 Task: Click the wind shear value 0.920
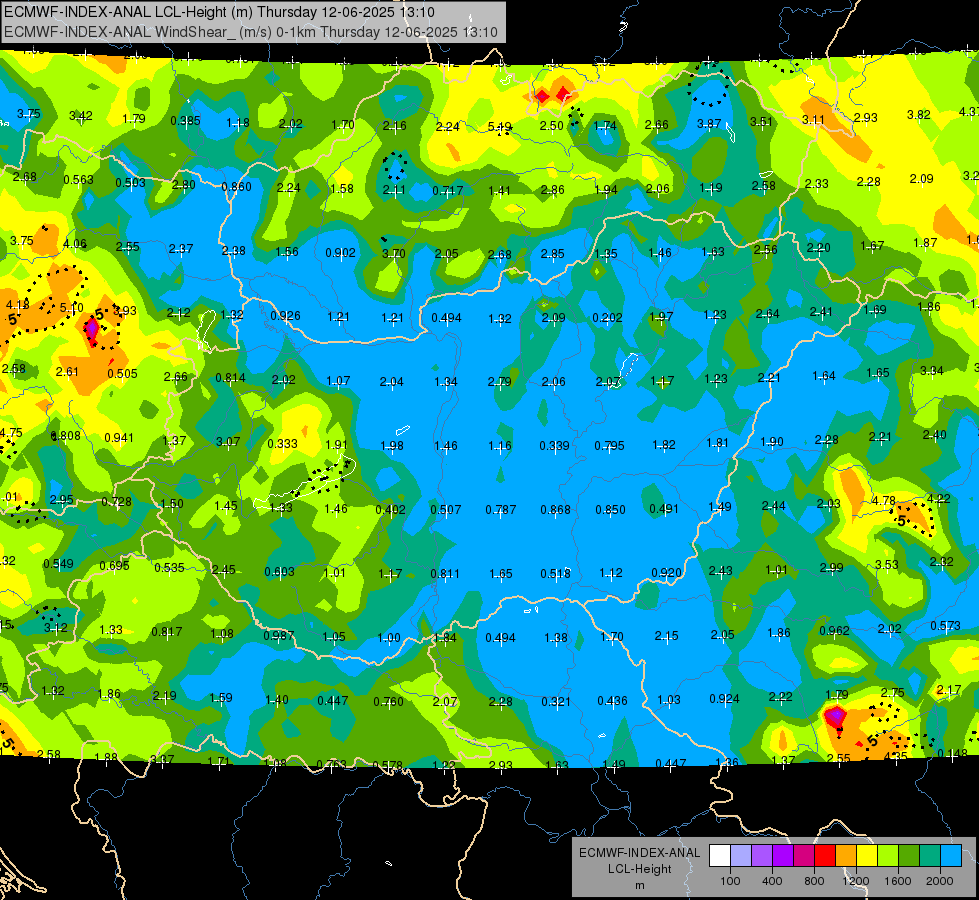click(x=666, y=572)
